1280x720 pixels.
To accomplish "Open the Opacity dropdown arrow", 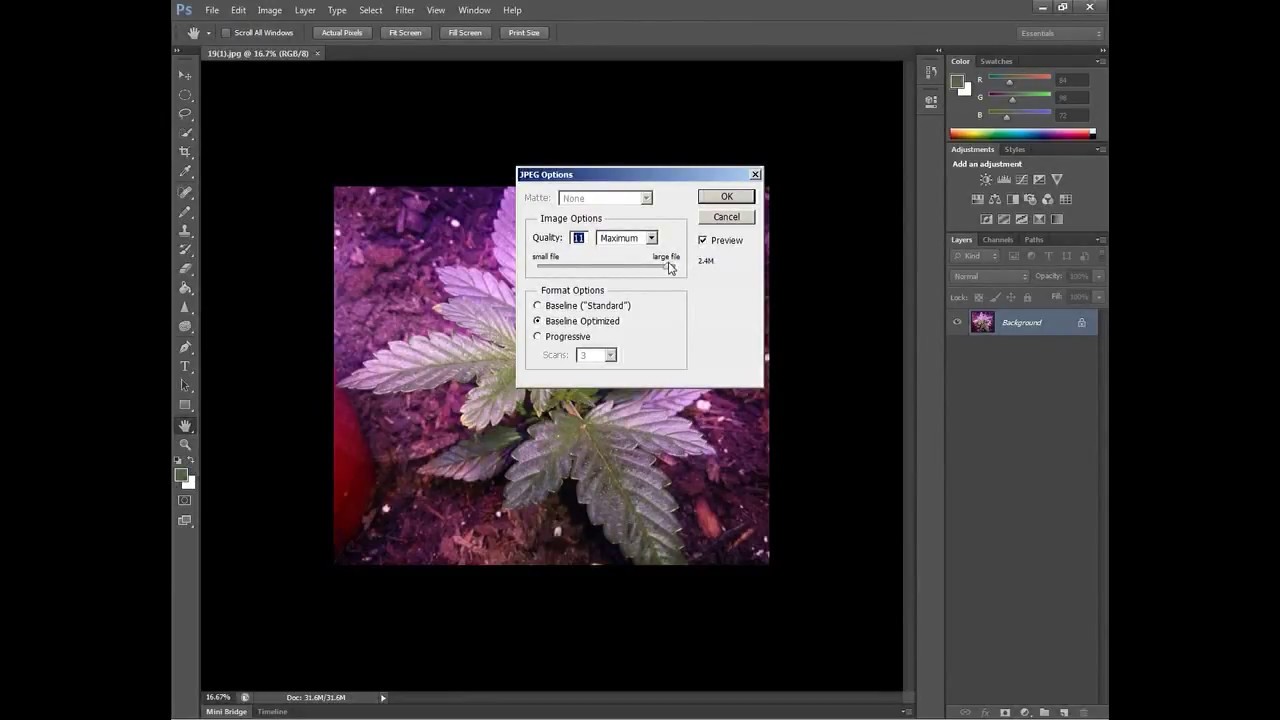I will coord(1098,276).
